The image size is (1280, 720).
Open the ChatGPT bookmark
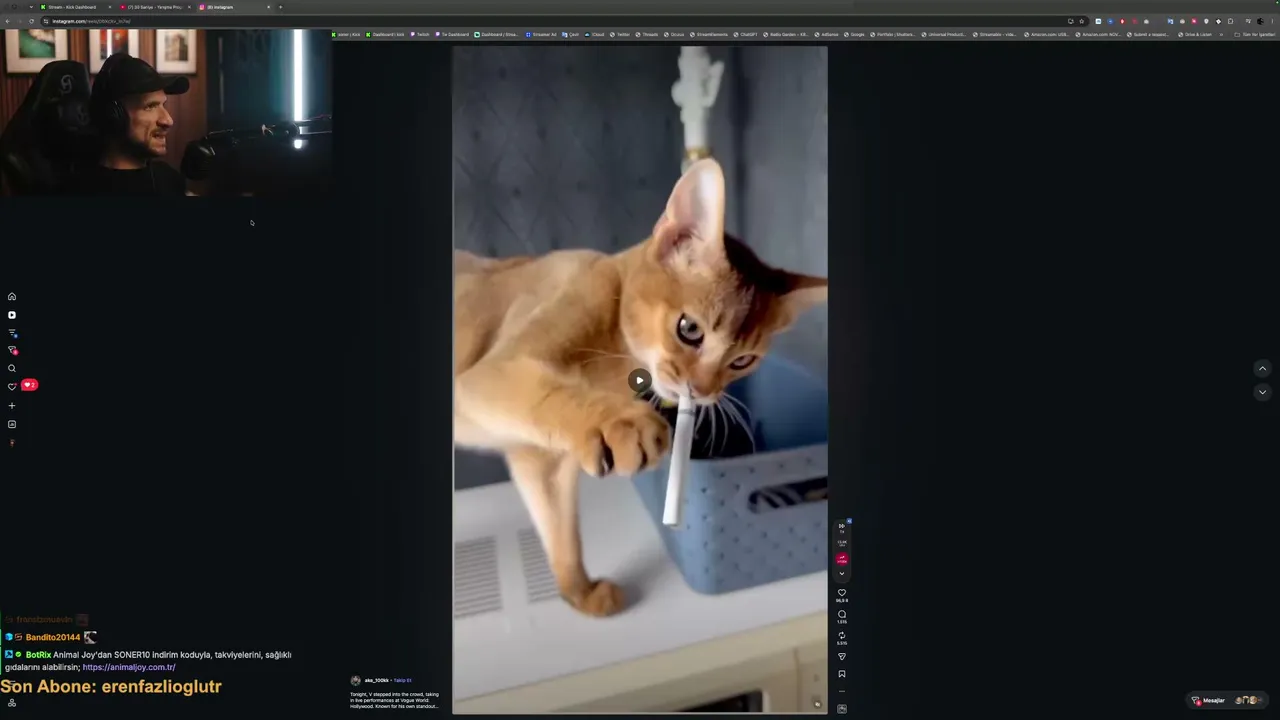(745, 34)
